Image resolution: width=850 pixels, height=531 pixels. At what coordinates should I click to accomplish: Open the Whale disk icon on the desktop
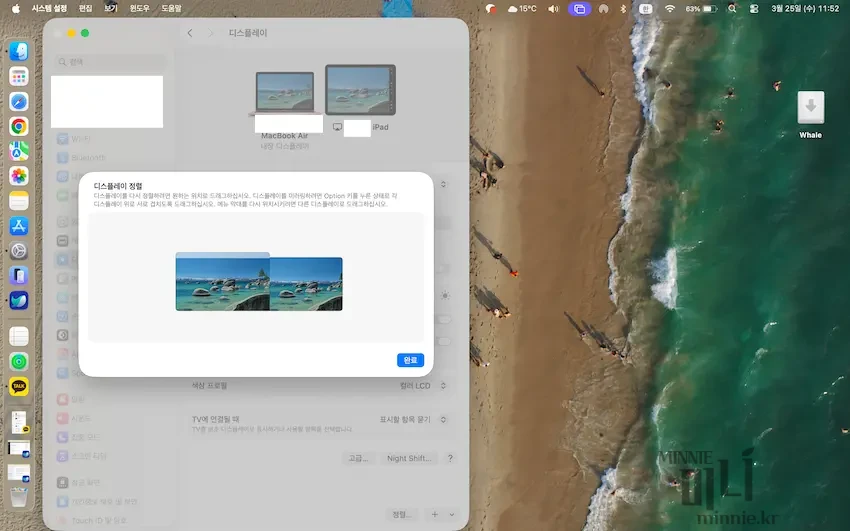810,107
